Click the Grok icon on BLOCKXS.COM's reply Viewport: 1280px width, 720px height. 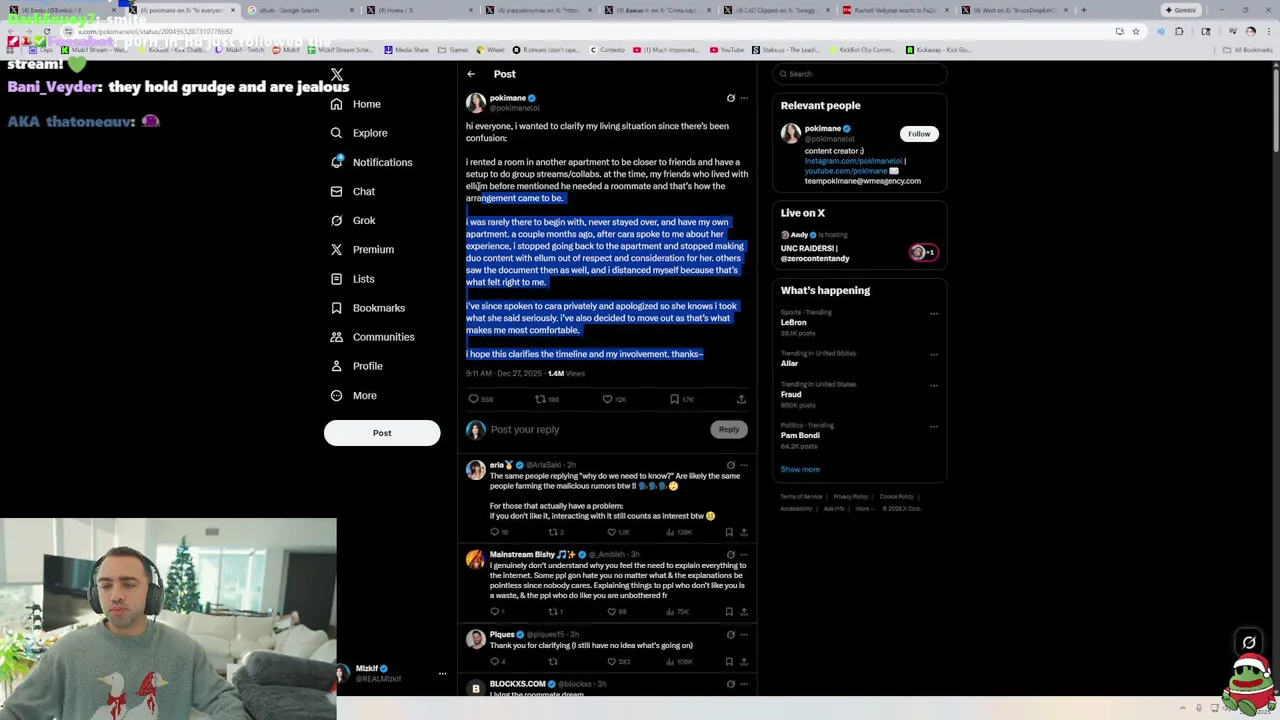pyautogui.click(x=730, y=685)
